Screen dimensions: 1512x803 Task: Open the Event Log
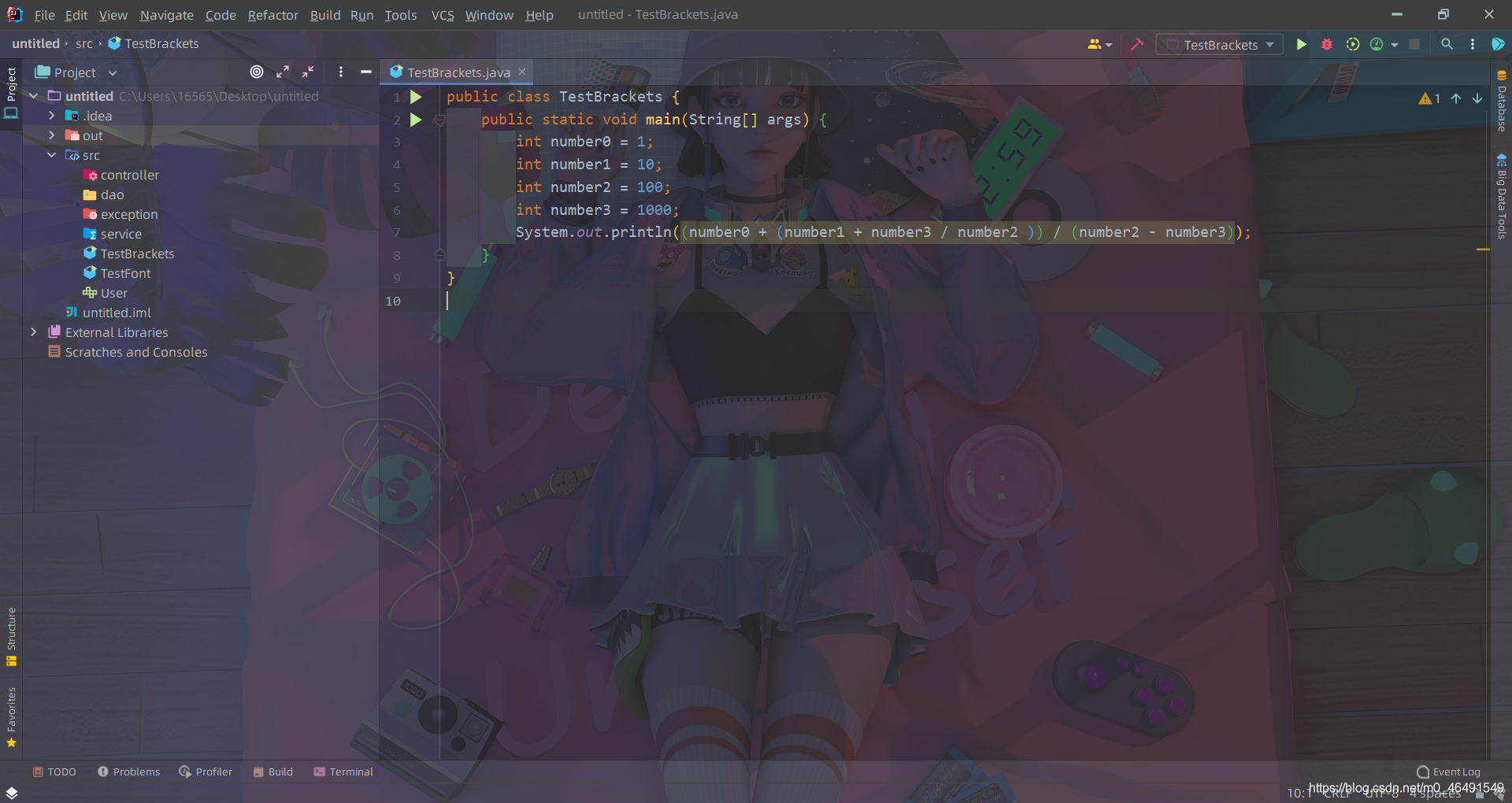click(1448, 772)
